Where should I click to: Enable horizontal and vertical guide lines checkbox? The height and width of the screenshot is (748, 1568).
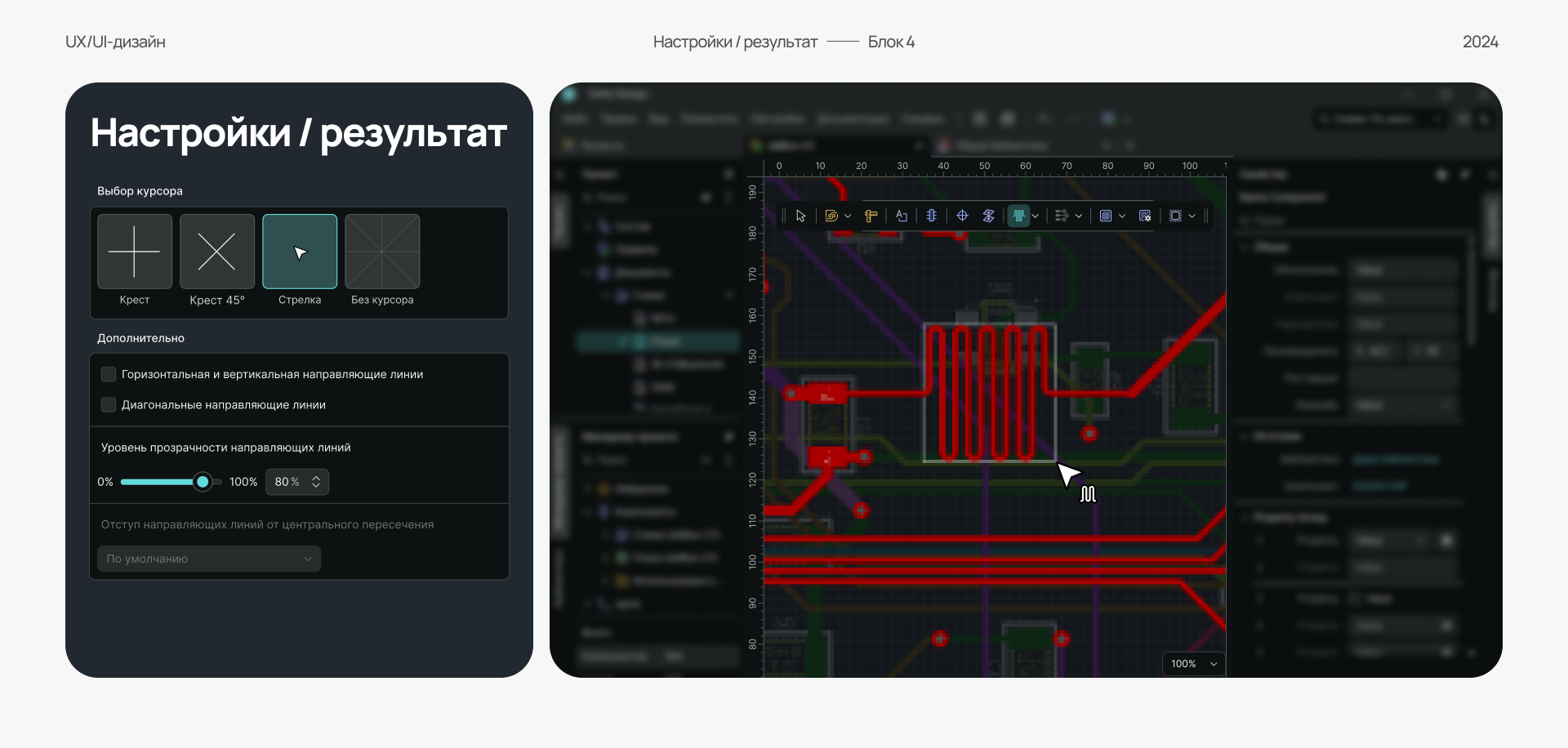[109, 374]
